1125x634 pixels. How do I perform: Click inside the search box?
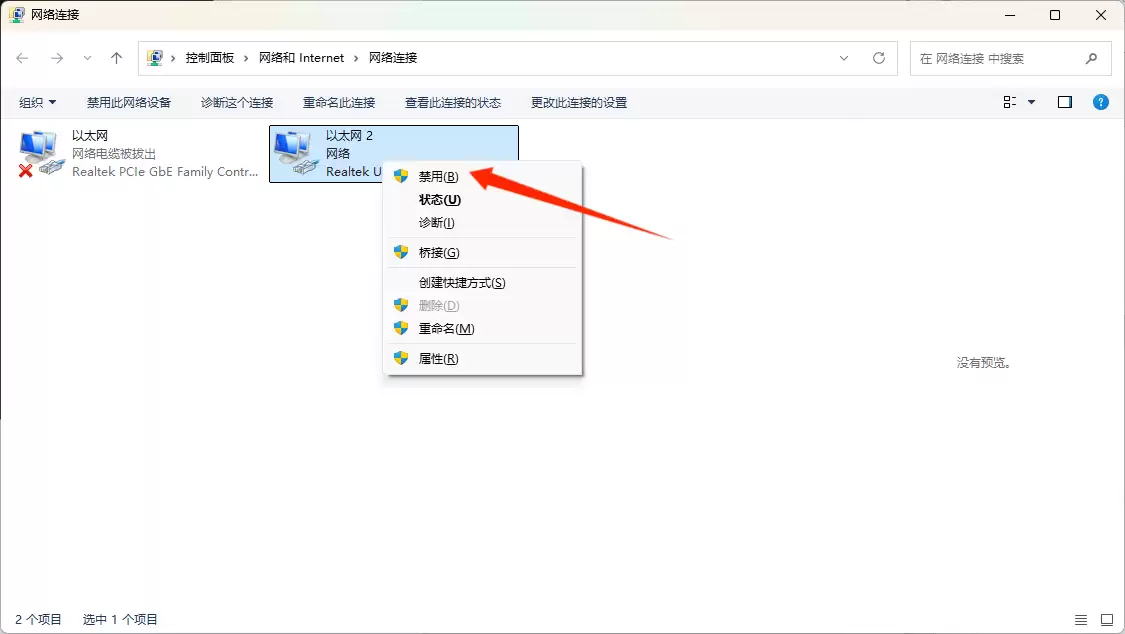coord(1000,58)
